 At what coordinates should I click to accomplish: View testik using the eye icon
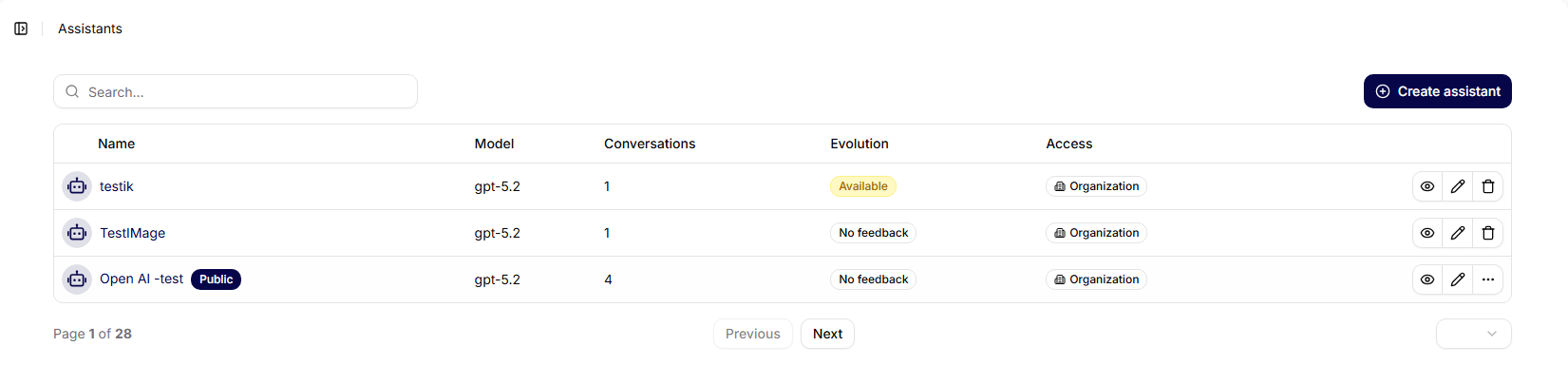click(1427, 186)
